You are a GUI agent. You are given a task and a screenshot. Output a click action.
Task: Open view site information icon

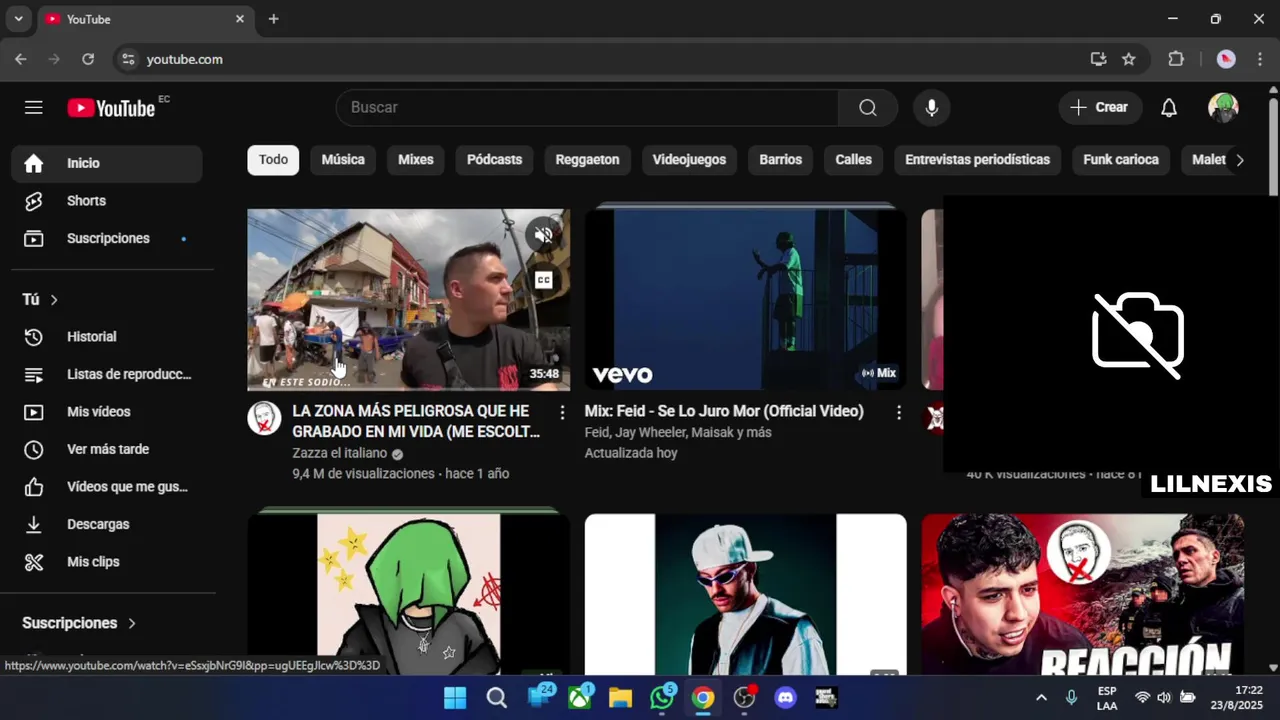click(128, 59)
